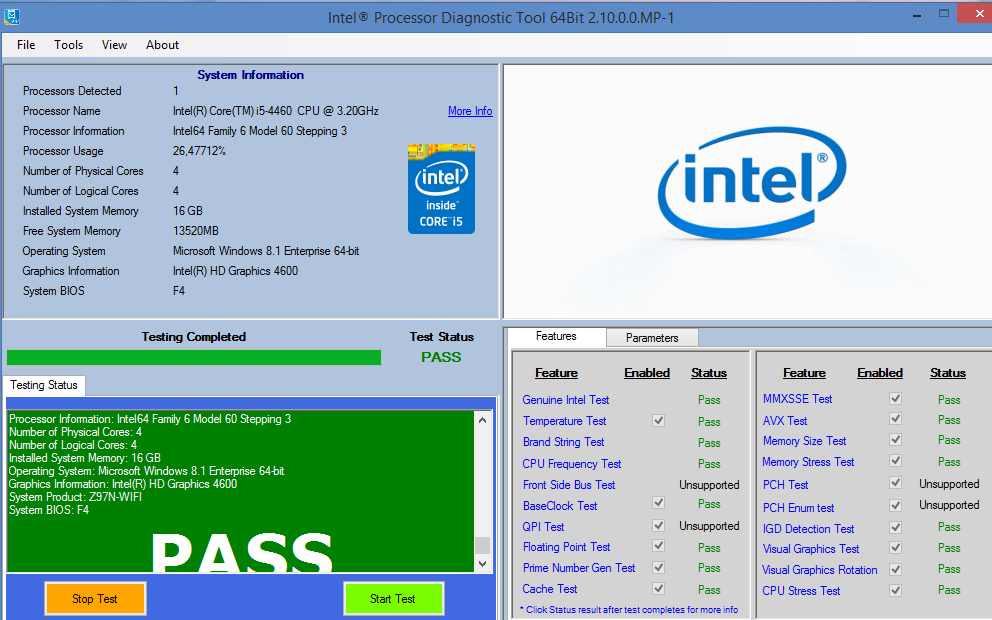Open the View menu
The height and width of the screenshot is (620, 992).
tap(115, 45)
